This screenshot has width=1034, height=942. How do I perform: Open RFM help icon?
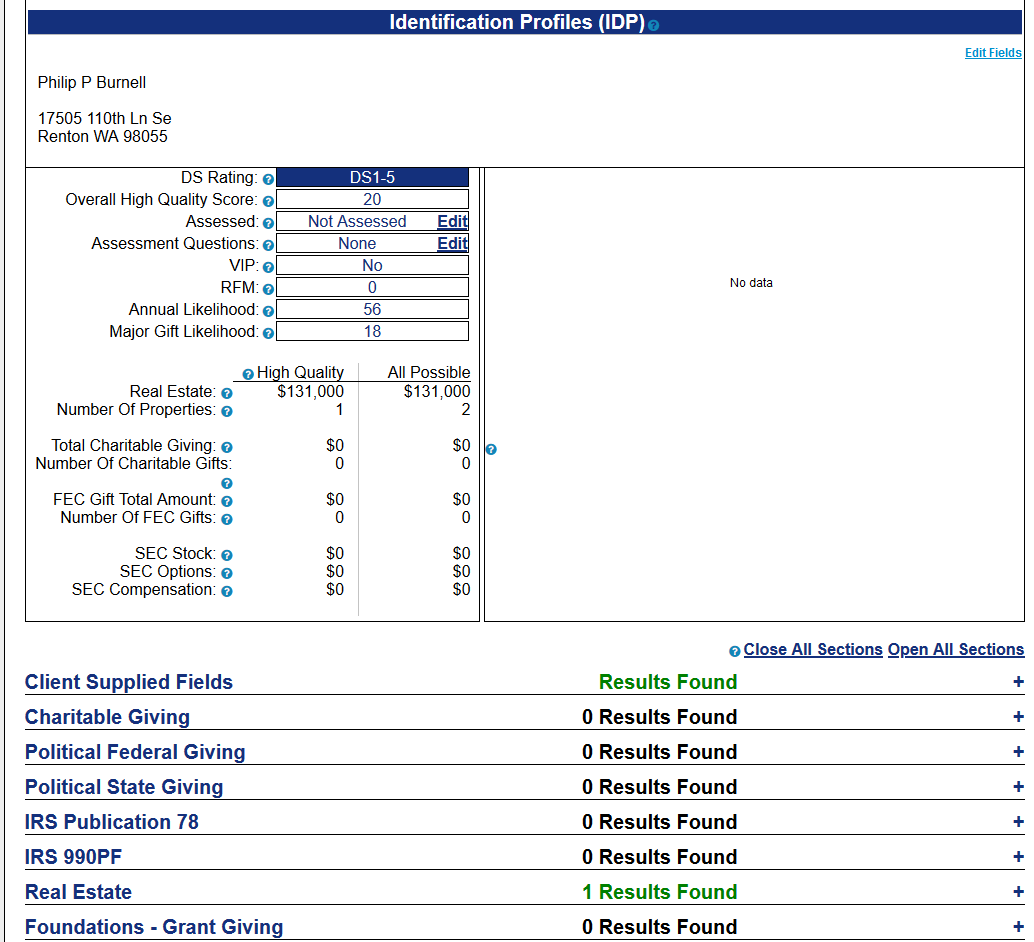pos(268,290)
